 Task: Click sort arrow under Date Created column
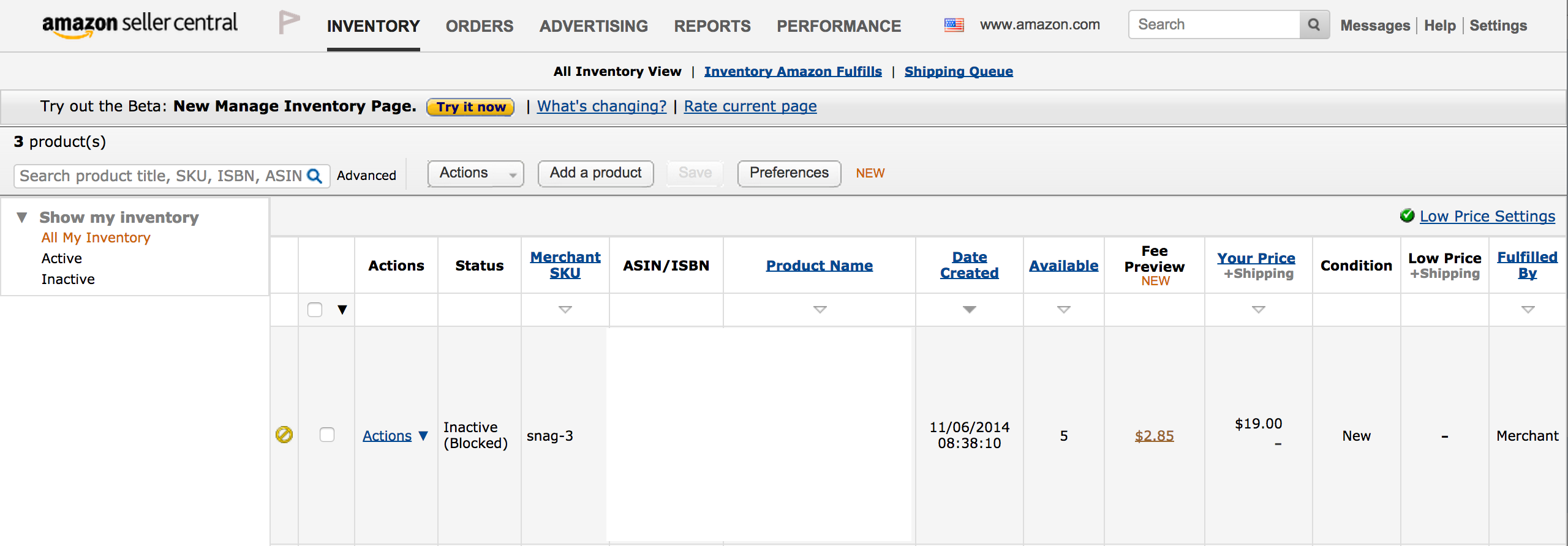click(970, 310)
